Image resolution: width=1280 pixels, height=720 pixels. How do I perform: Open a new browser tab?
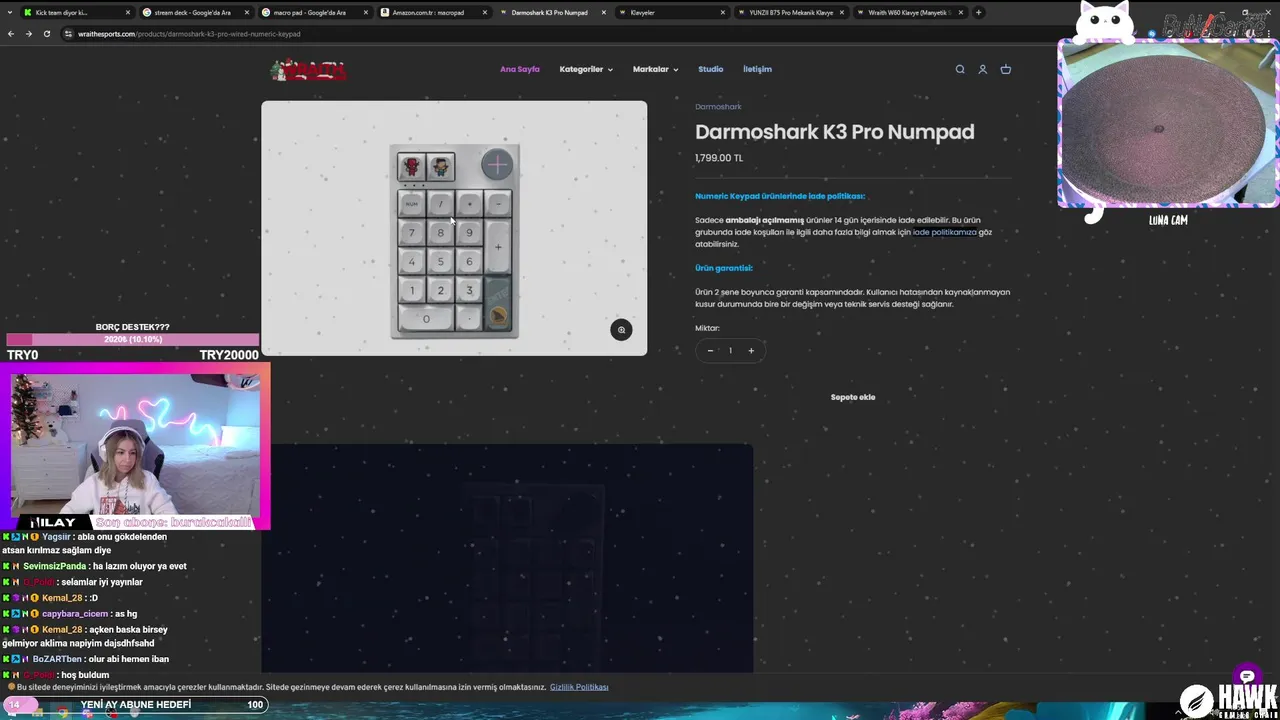pos(978,12)
